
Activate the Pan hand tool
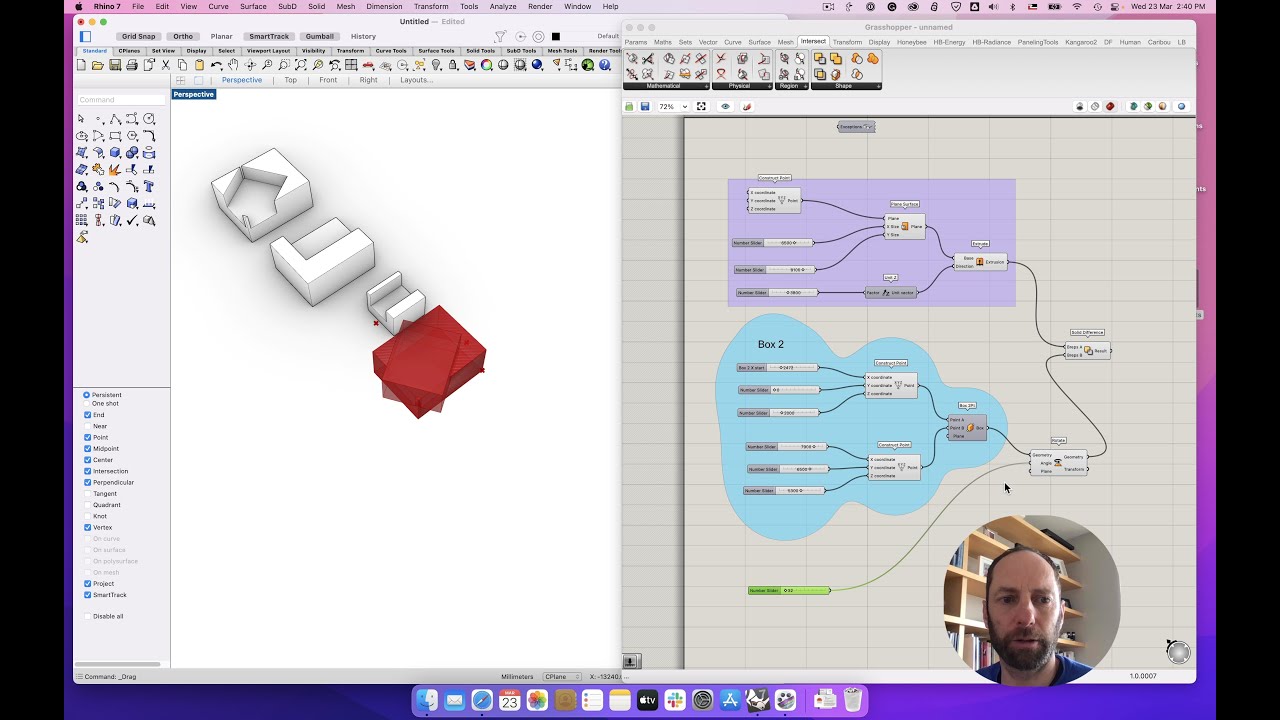233,65
